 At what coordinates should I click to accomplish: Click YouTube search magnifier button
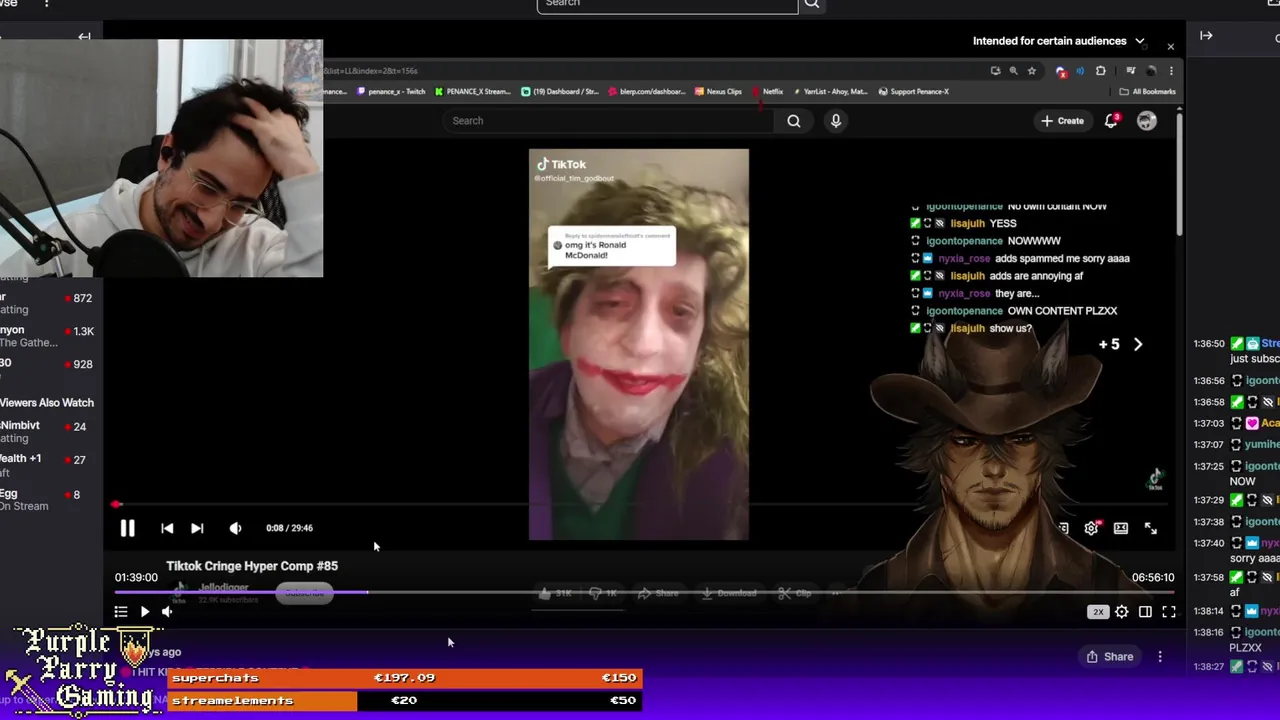794,121
